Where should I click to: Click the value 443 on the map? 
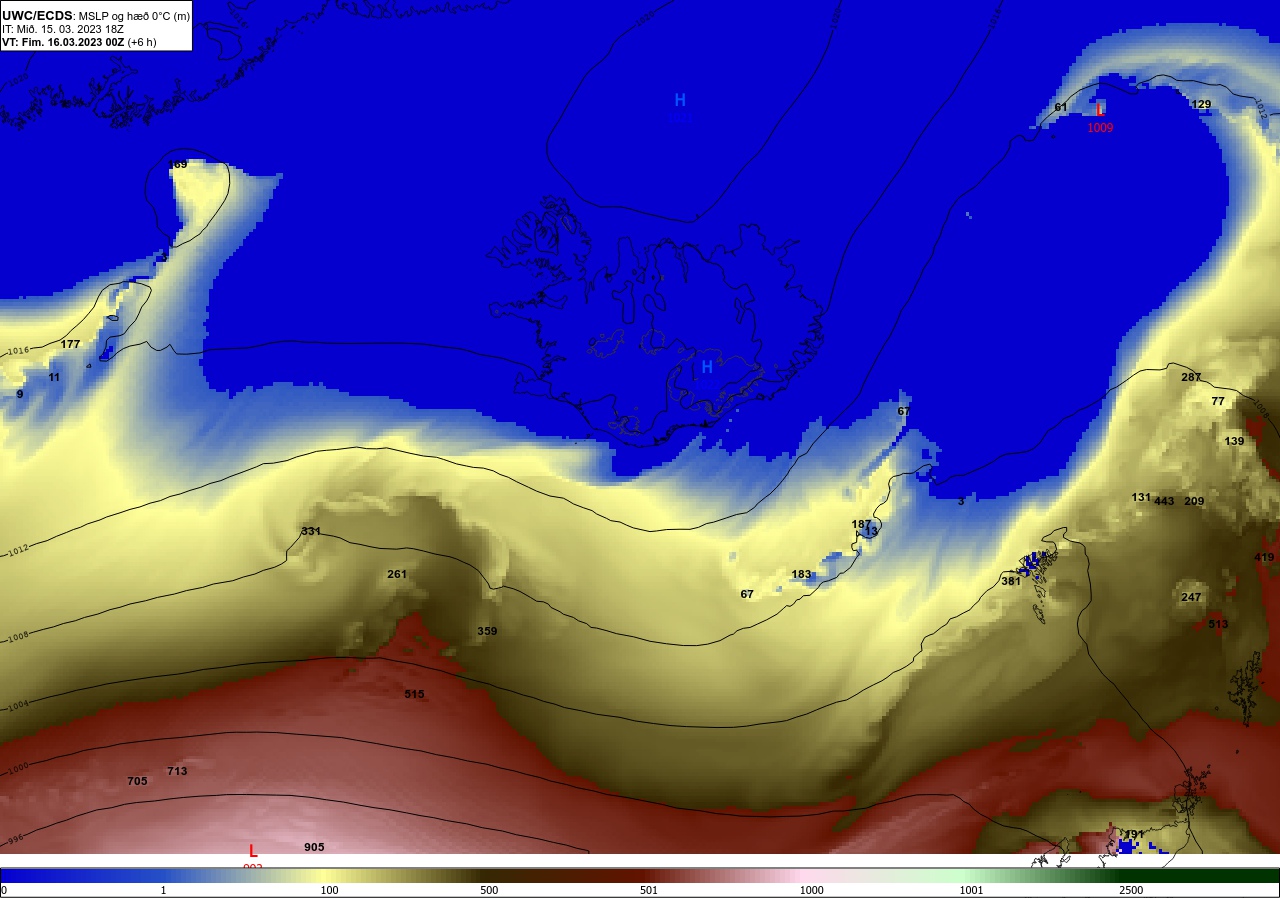[x=1164, y=501]
